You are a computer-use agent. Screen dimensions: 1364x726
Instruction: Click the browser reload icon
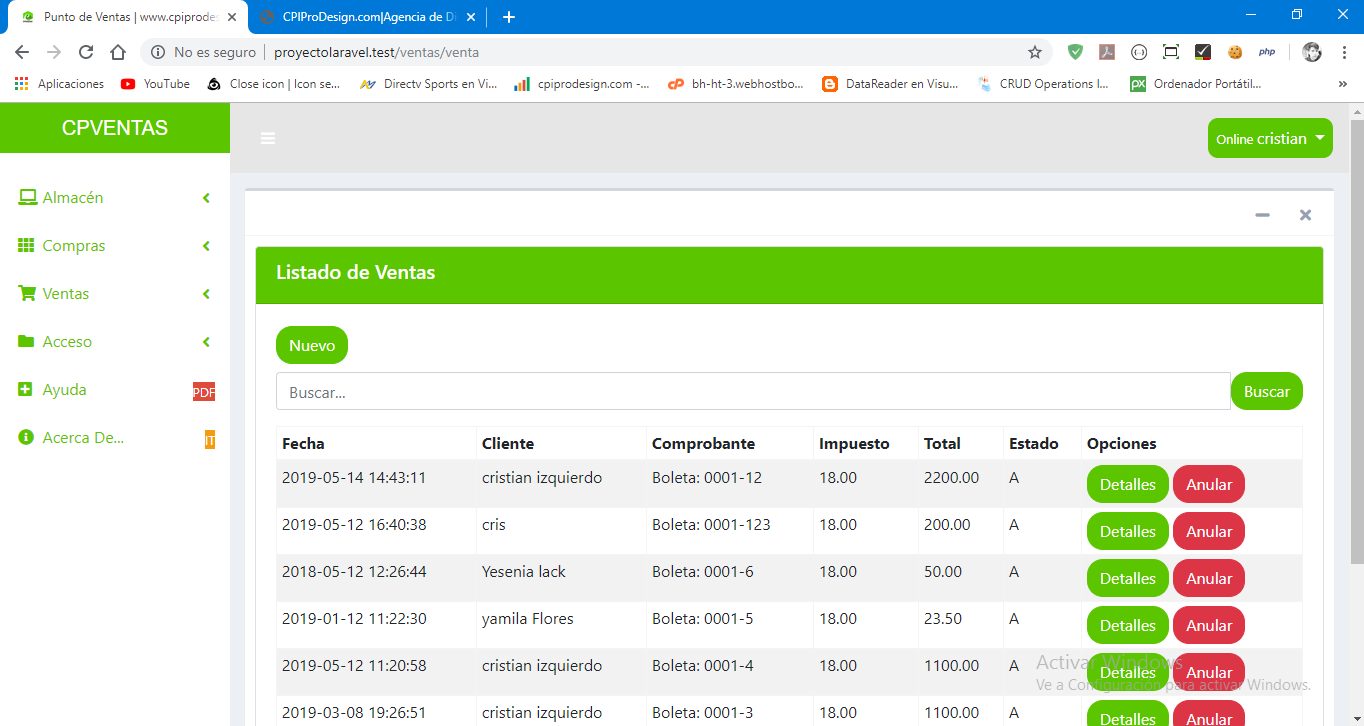[86, 52]
